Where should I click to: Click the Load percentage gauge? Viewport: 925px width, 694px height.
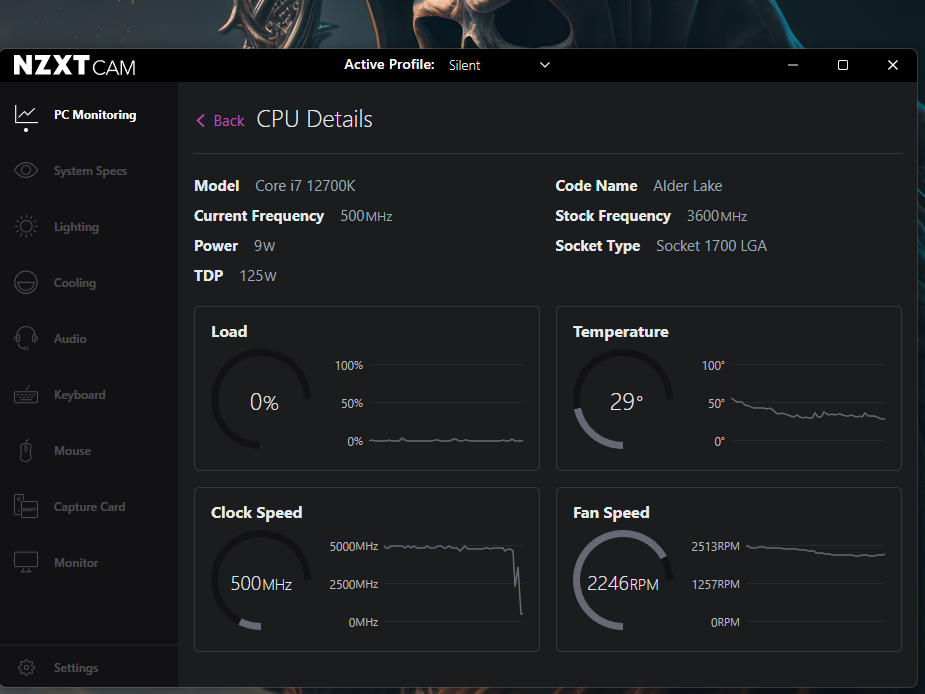(x=261, y=401)
